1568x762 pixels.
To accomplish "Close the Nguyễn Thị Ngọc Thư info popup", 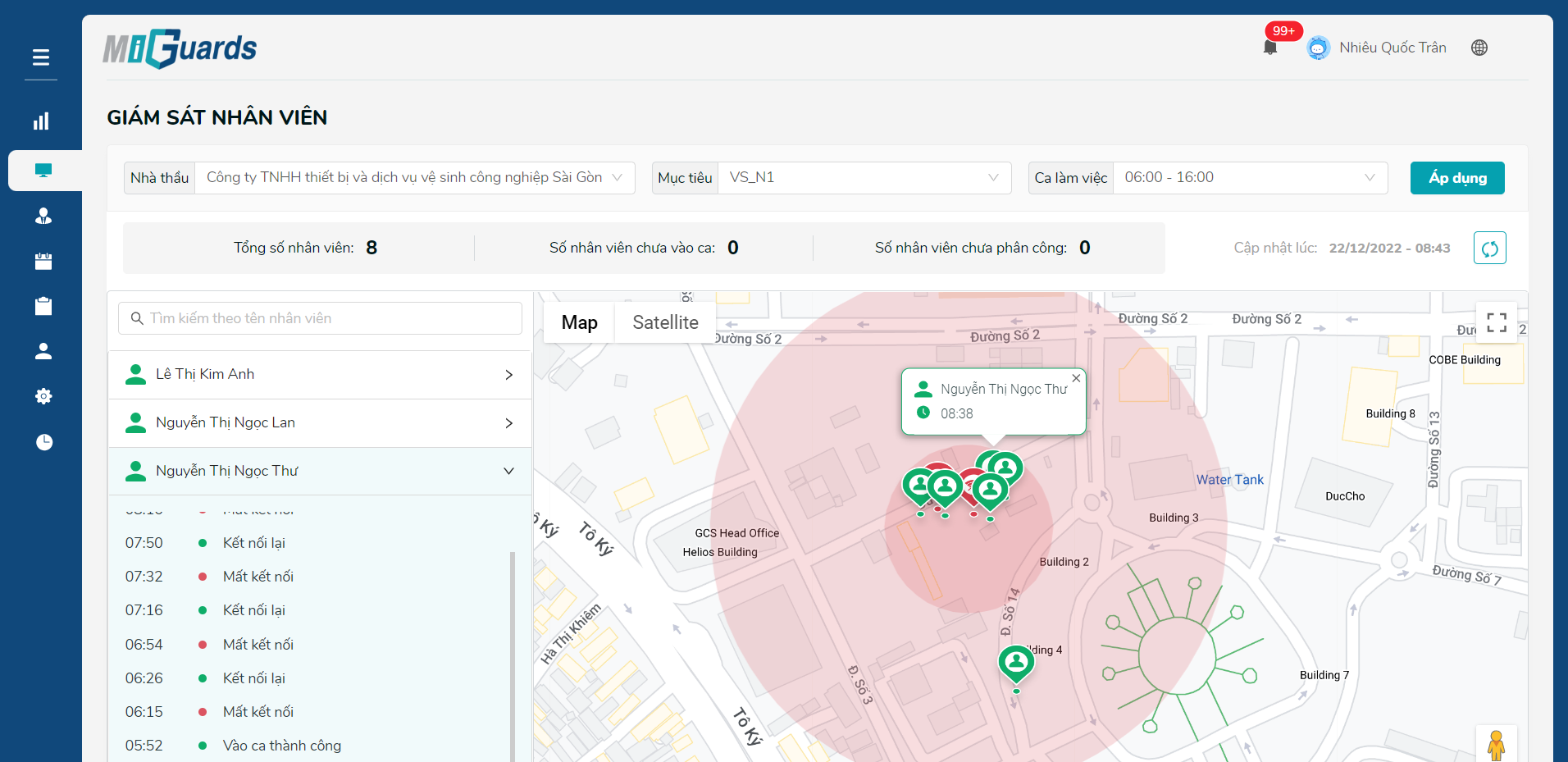I will click(1076, 378).
